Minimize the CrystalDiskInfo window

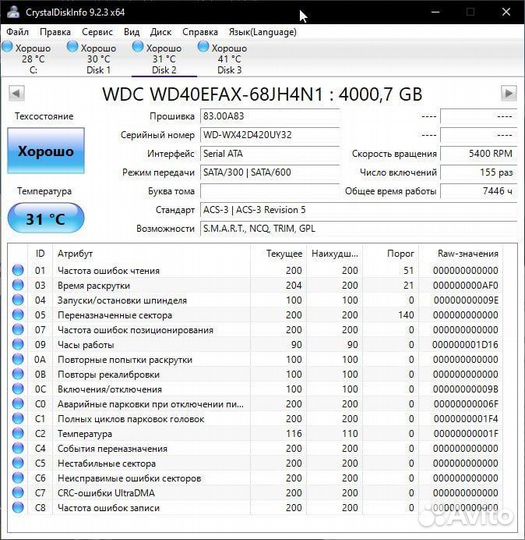point(435,12)
